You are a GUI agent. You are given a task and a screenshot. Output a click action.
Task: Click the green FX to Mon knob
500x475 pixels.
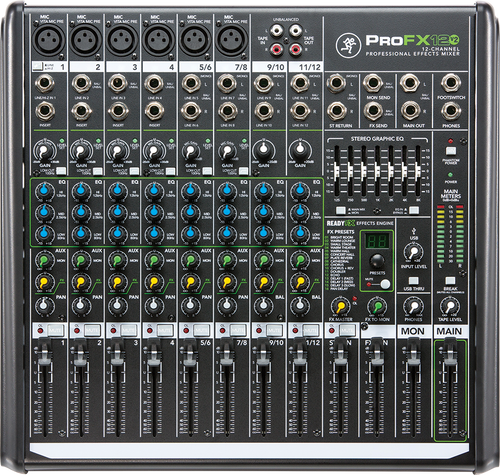pyautogui.click(x=377, y=306)
